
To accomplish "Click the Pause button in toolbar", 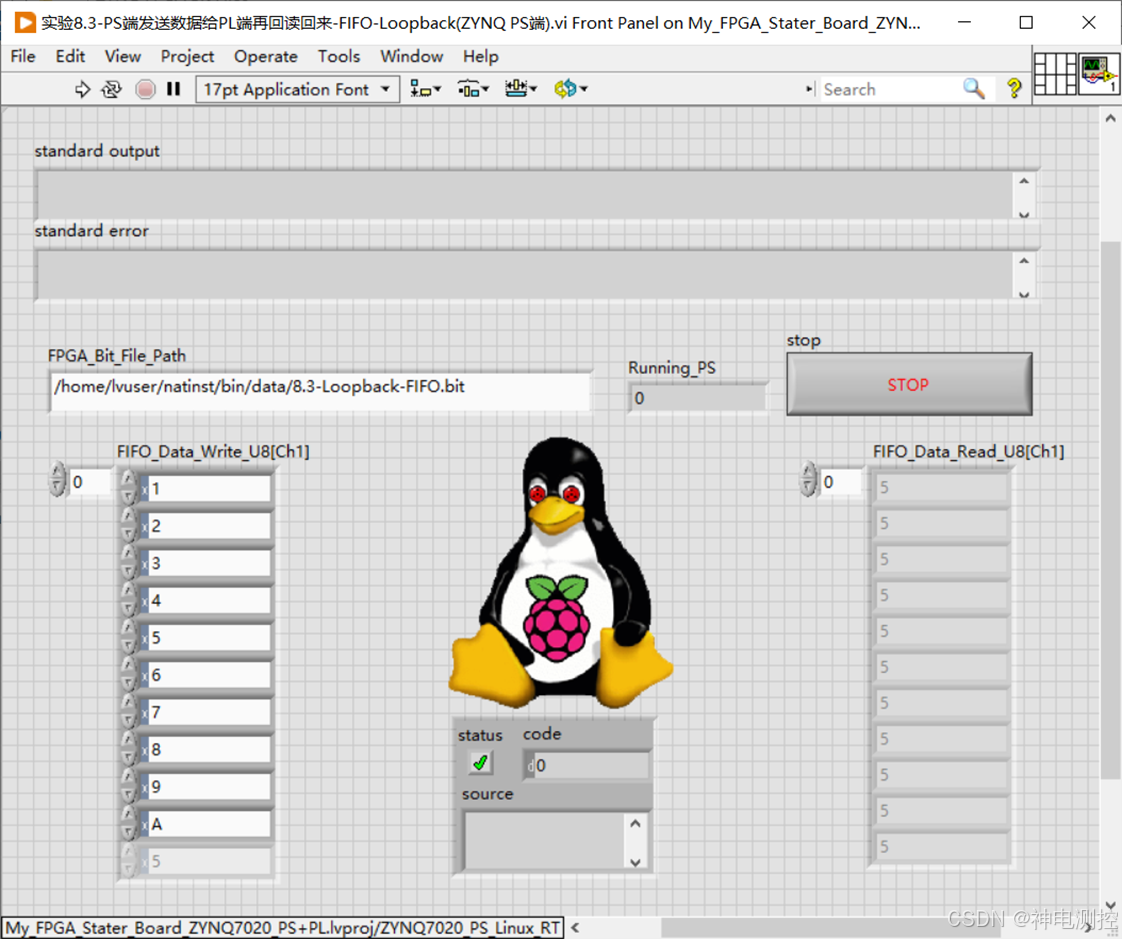I will [173, 89].
